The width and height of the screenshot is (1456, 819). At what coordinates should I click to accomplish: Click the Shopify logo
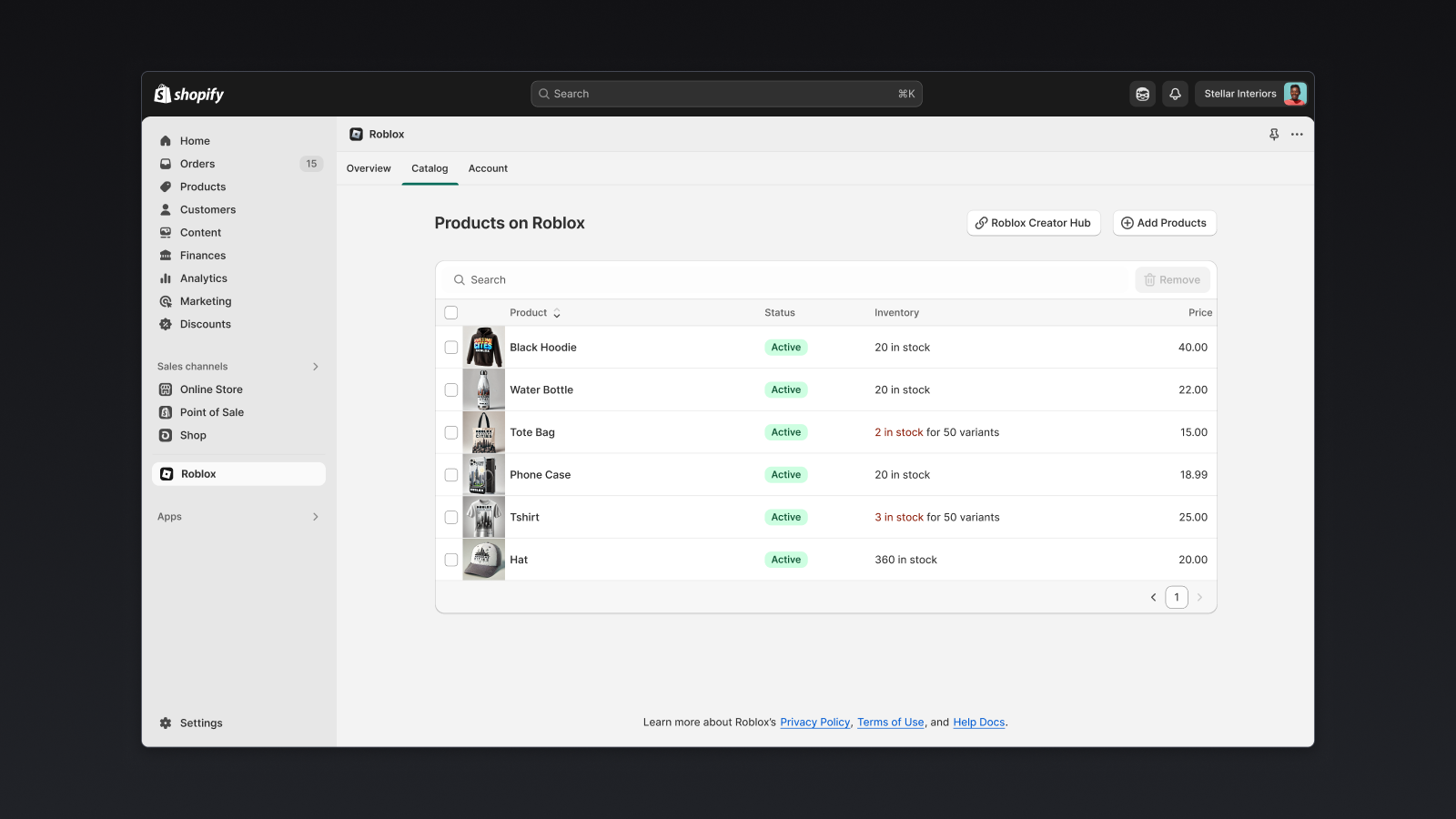[x=188, y=94]
